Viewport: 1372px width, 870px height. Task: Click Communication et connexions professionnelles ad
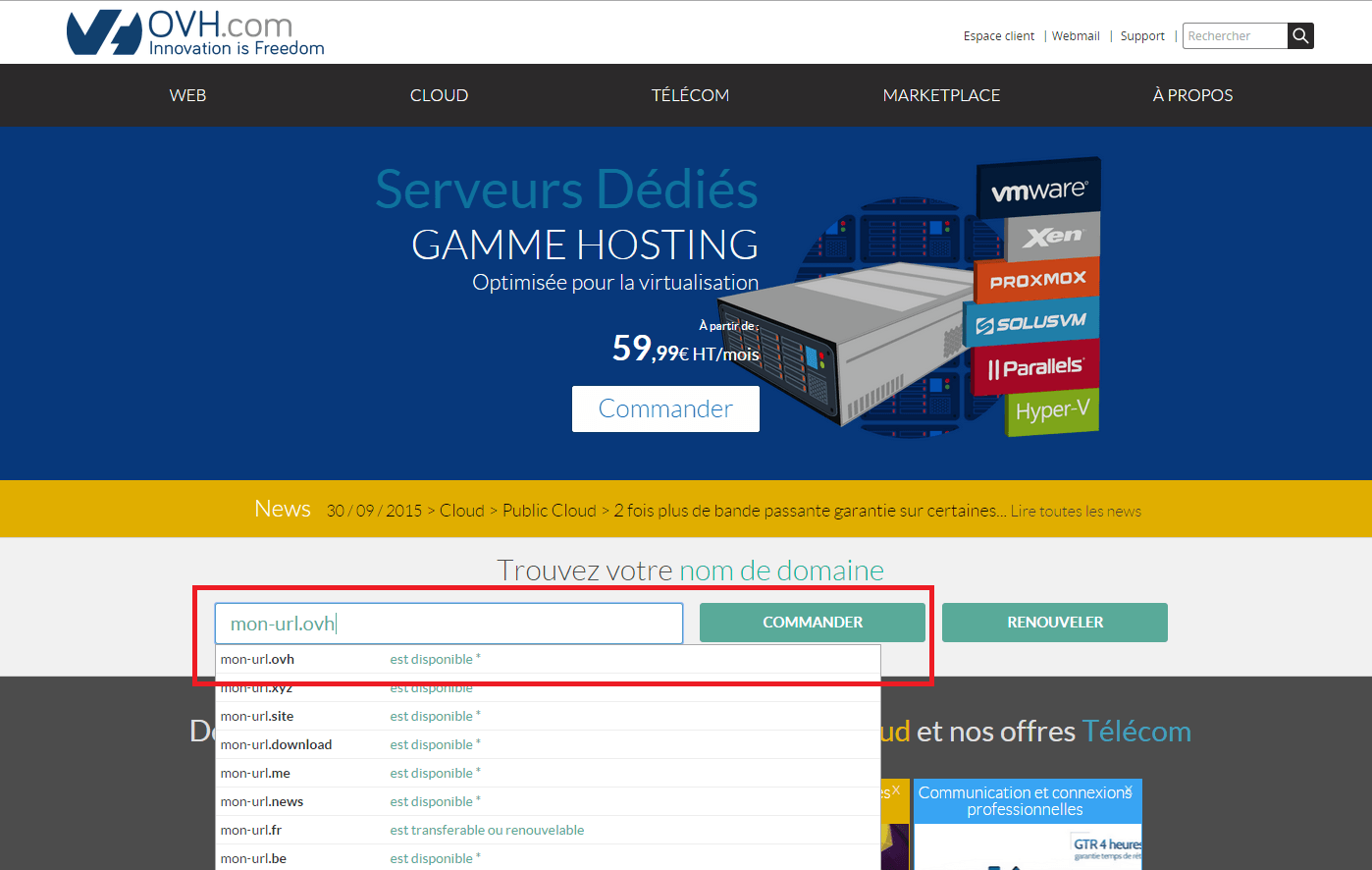(1028, 825)
